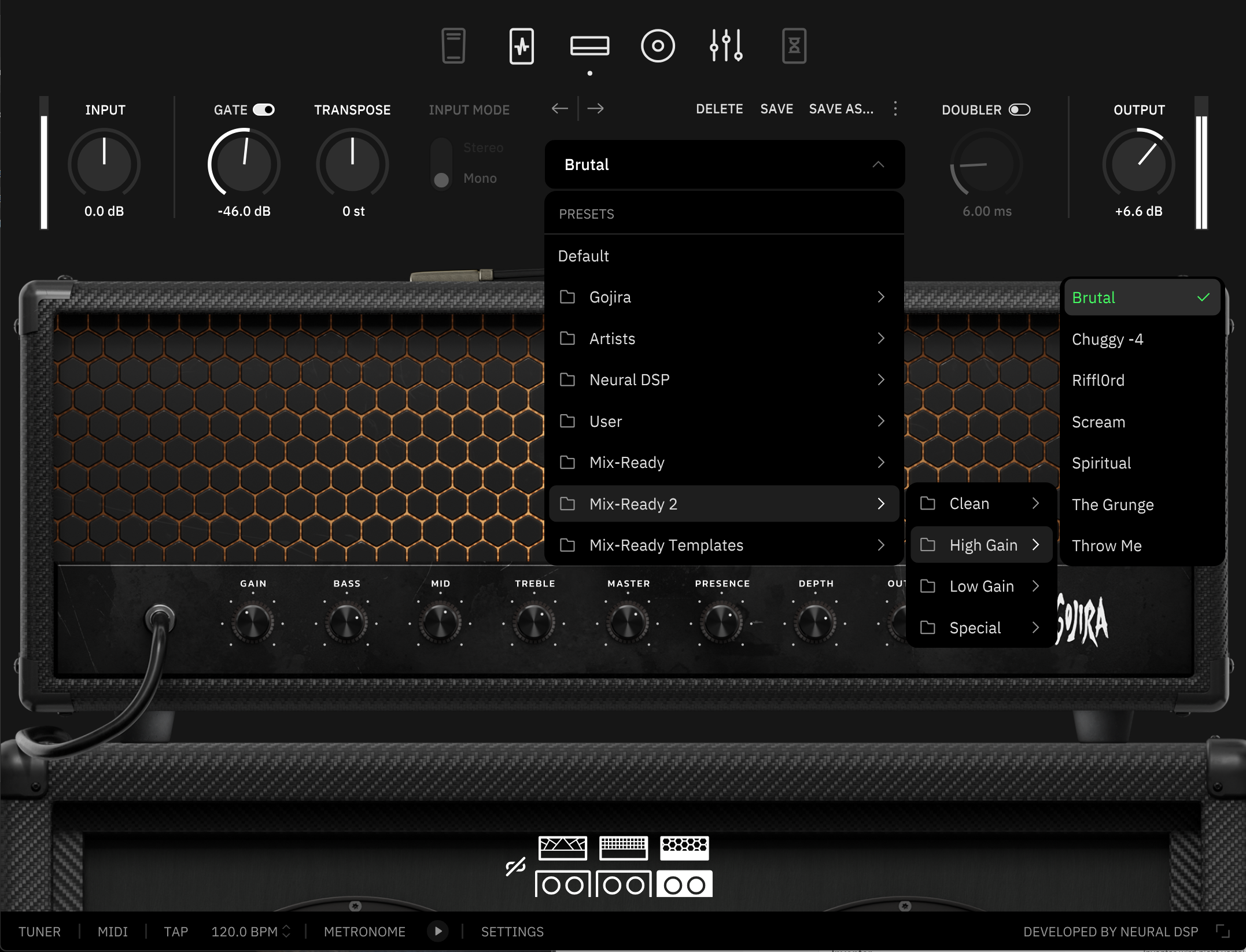The height and width of the screenshot is (952, 1246).
Task: Select the Chuggy -4 preset
Action: pyautogui.click(x=1108, y=339)
